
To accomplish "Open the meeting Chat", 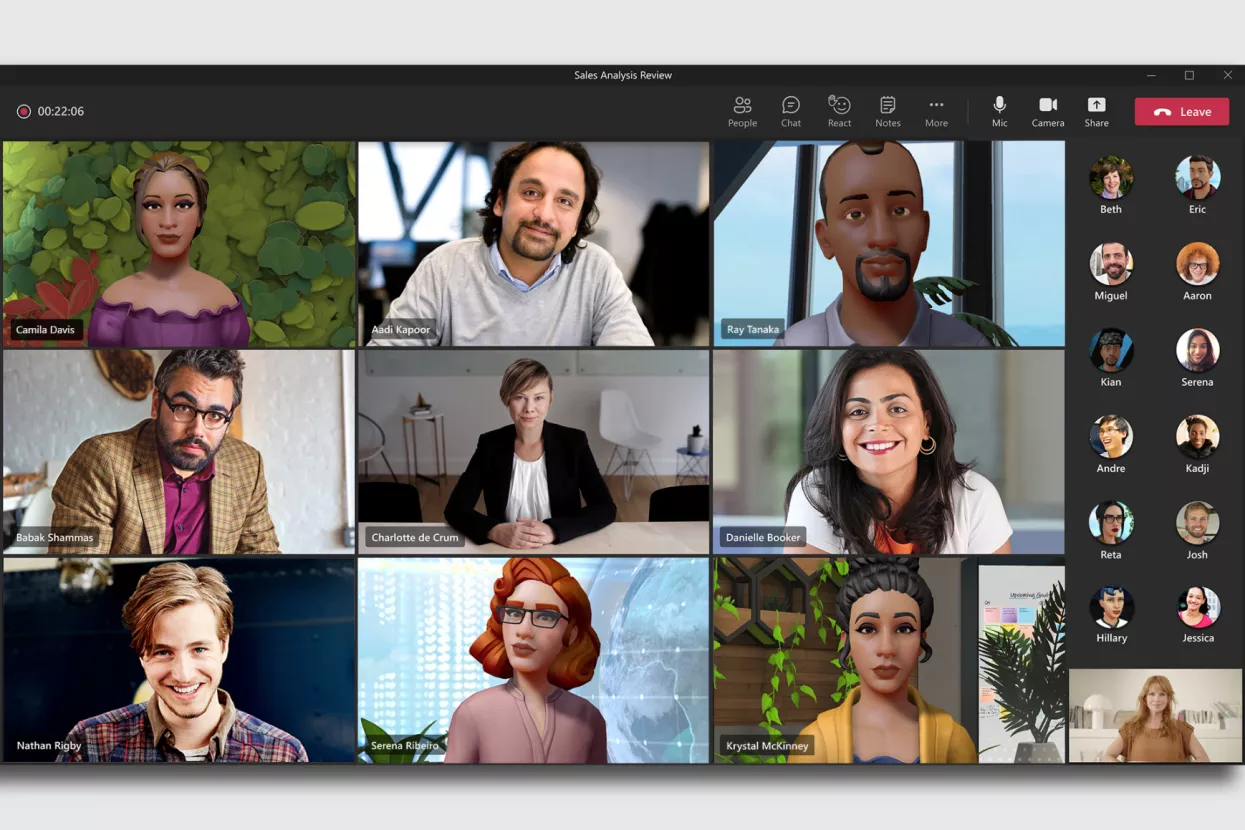I will tap(791, 111).
